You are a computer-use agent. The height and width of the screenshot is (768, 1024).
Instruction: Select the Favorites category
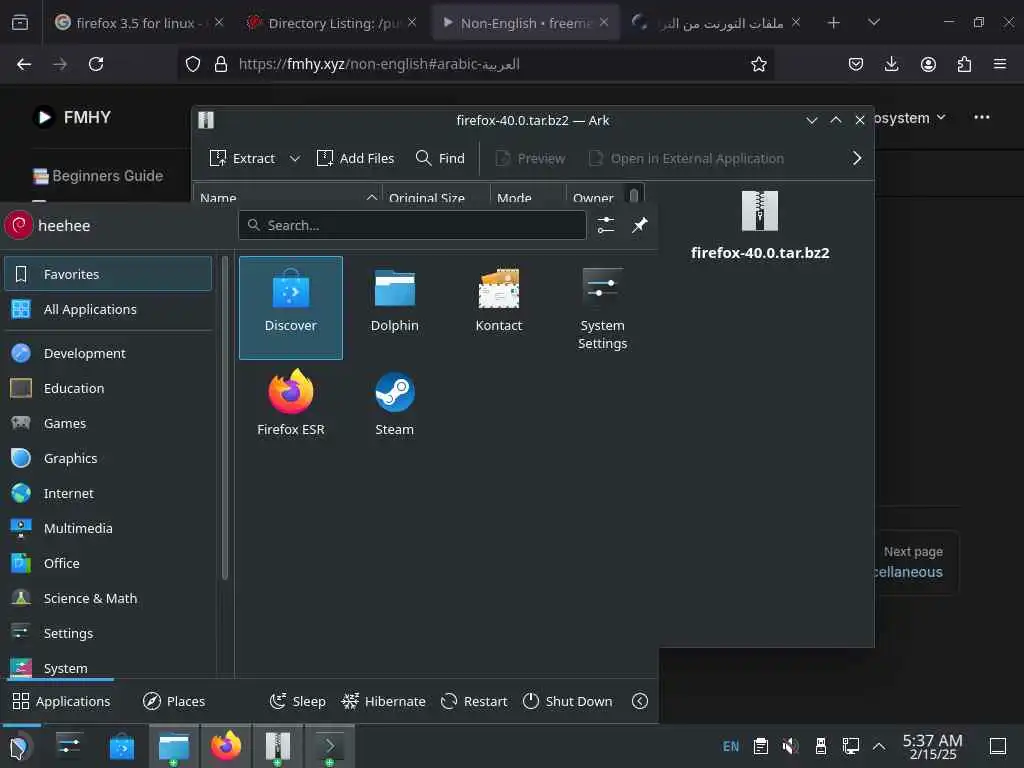108,274
